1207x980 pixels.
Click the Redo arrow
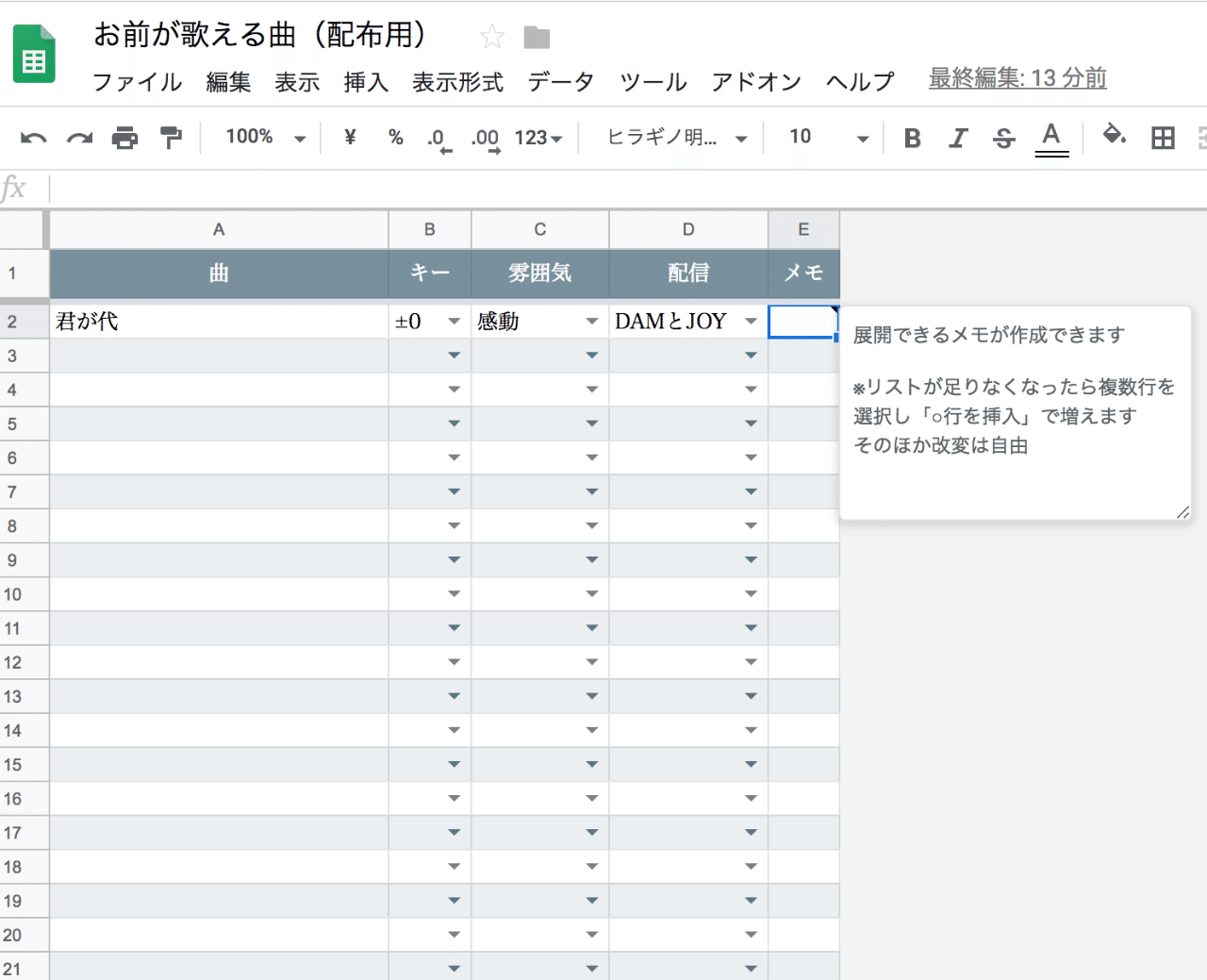coord(79,138)
